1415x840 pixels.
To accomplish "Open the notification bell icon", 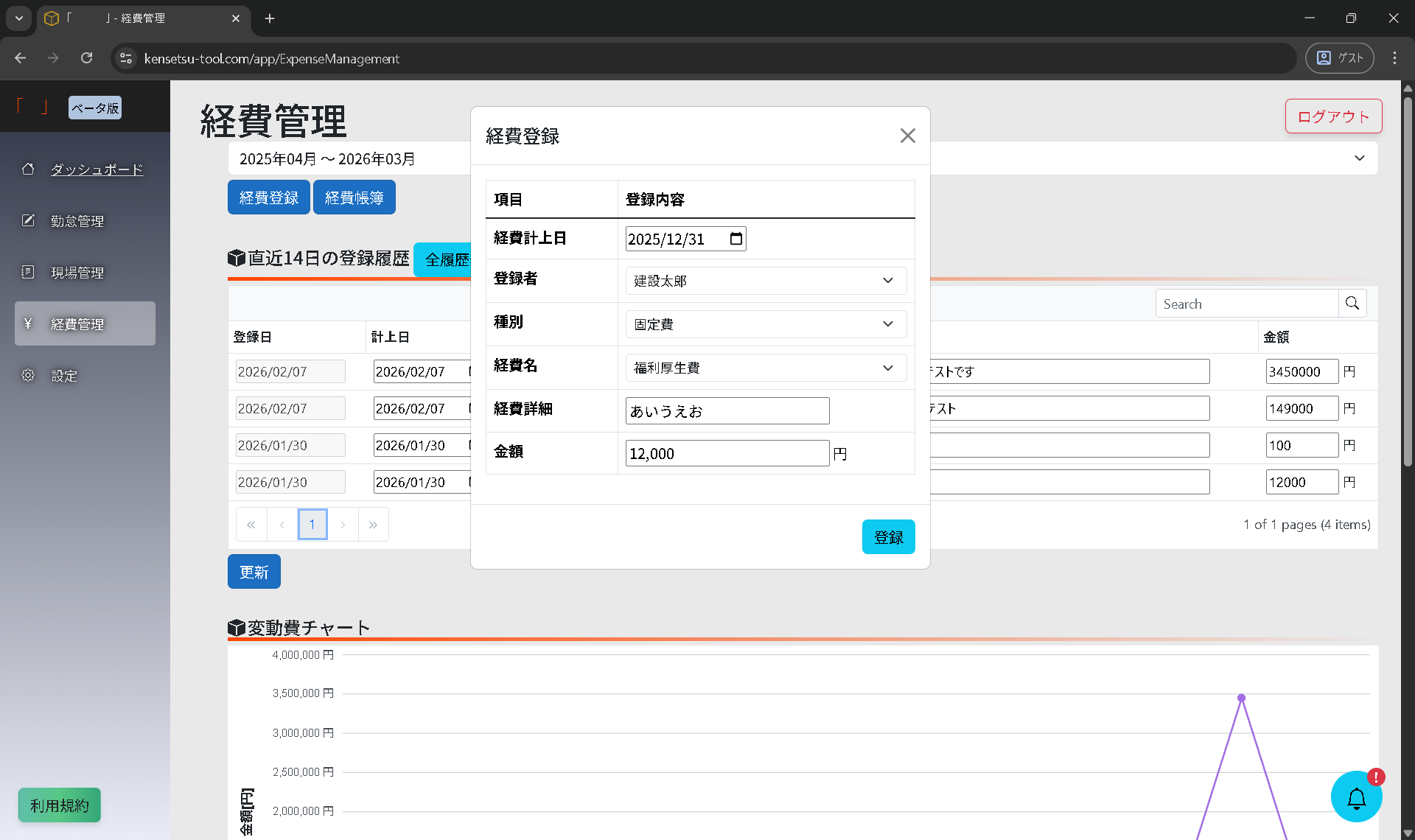I will 1357,797.
